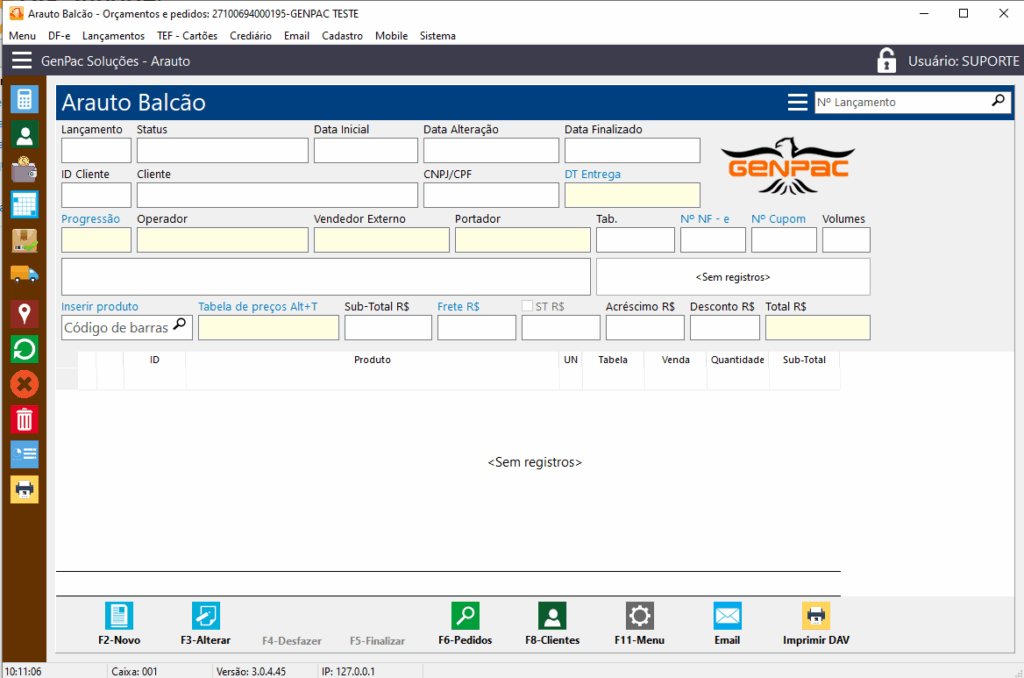Click the Tabela de preços Alt+T field
Viewport: 1024px width, 678px height.
[268, 328]
